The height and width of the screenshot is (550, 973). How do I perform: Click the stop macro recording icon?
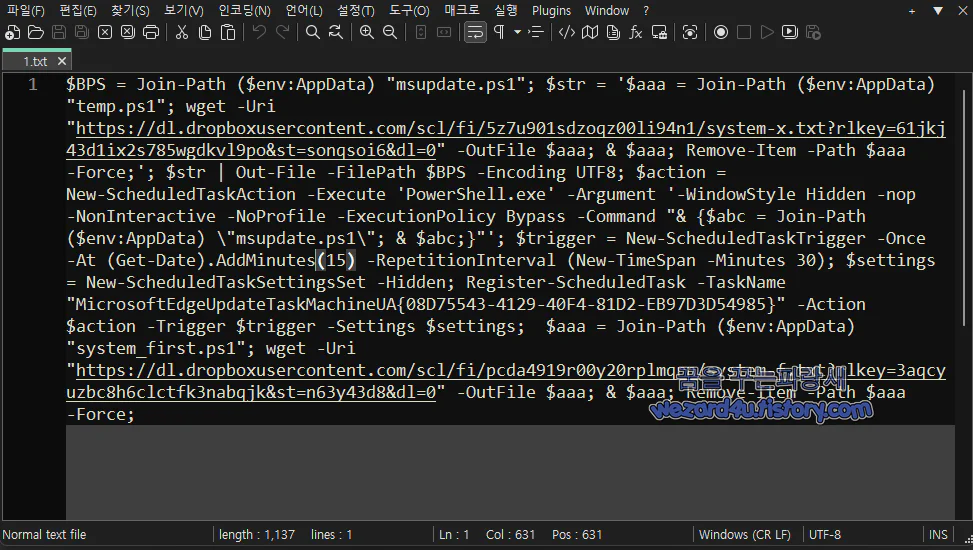tap(744, 32)
